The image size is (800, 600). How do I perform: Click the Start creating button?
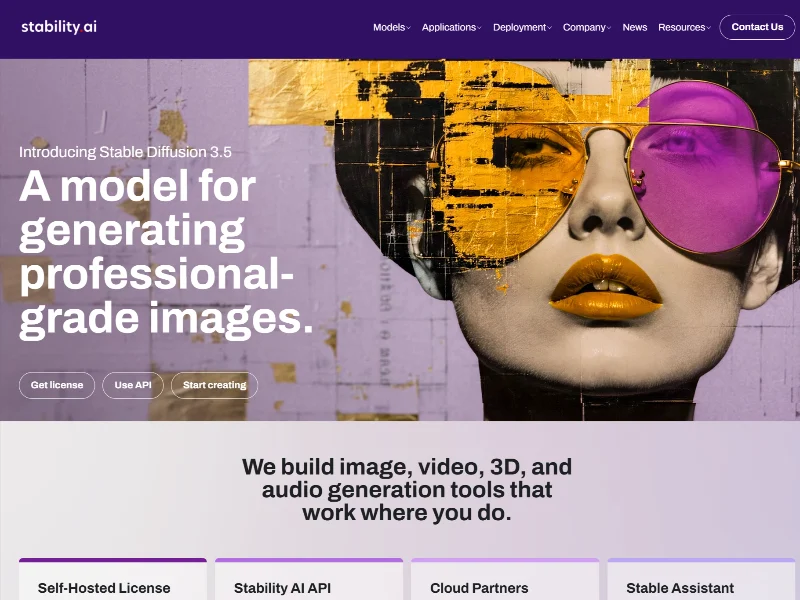[x=214, y=385]
